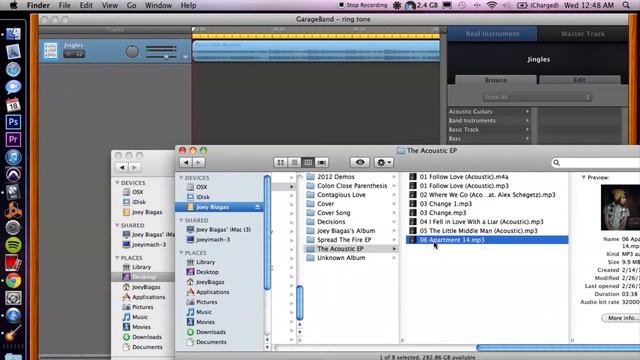Click the yellow cycle region bar
The height and width of the screenshot is (360, 640).
(316, 36)
